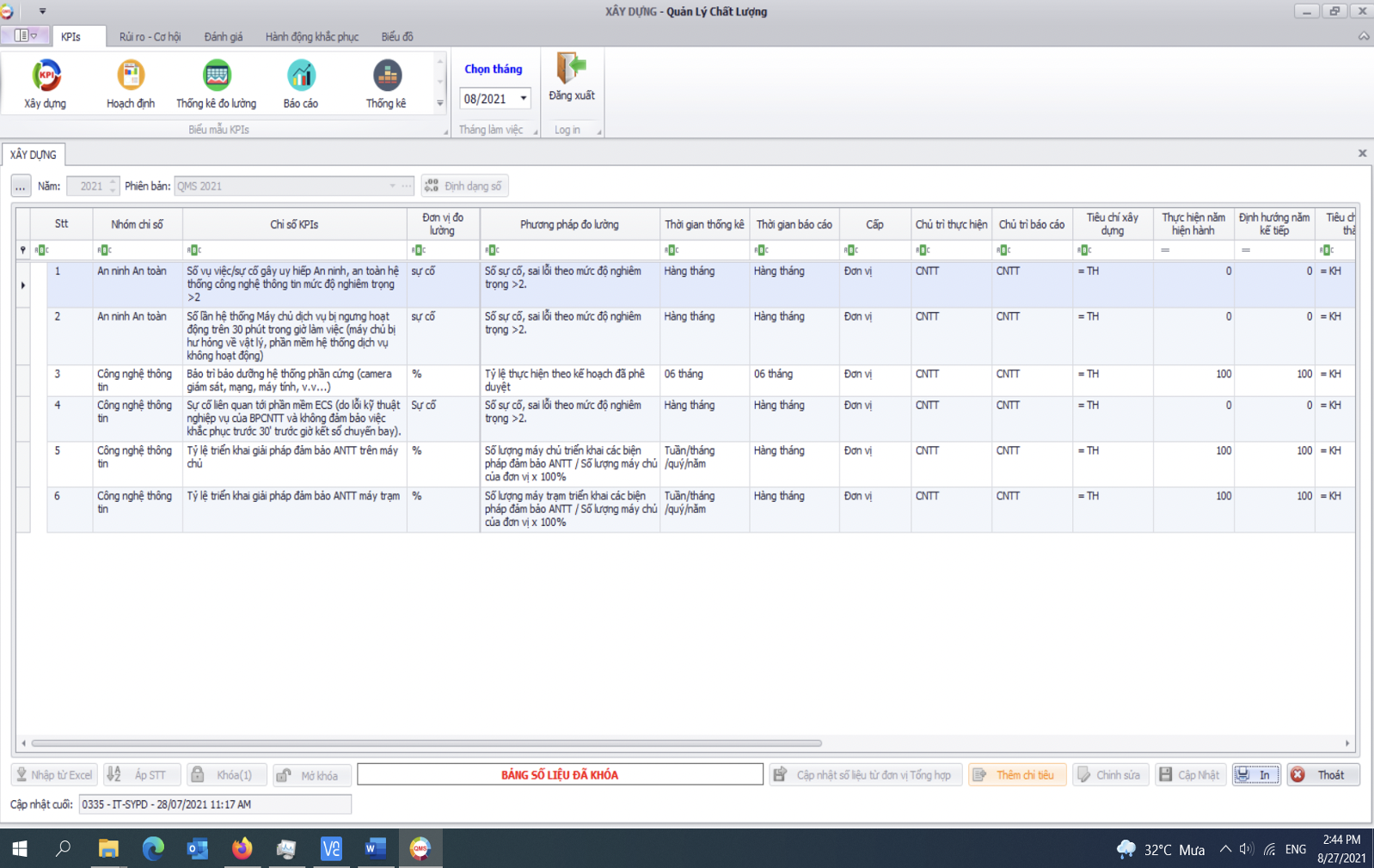Open File Explorer from the taskbar
The height and width of the screenshot is (868, 1374).
point(108,849)
